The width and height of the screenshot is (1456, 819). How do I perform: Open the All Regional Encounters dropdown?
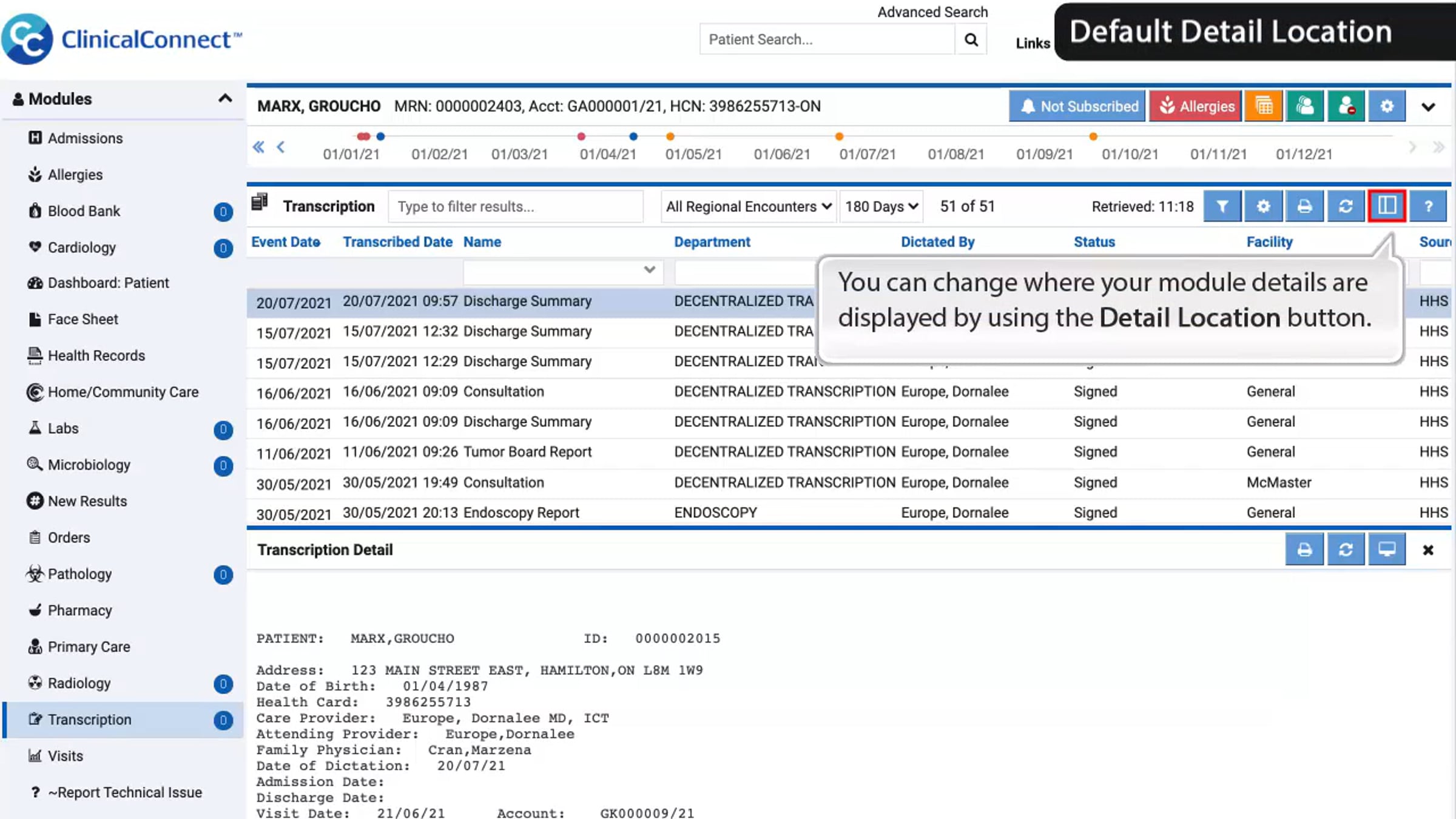(x=749, y=206)
